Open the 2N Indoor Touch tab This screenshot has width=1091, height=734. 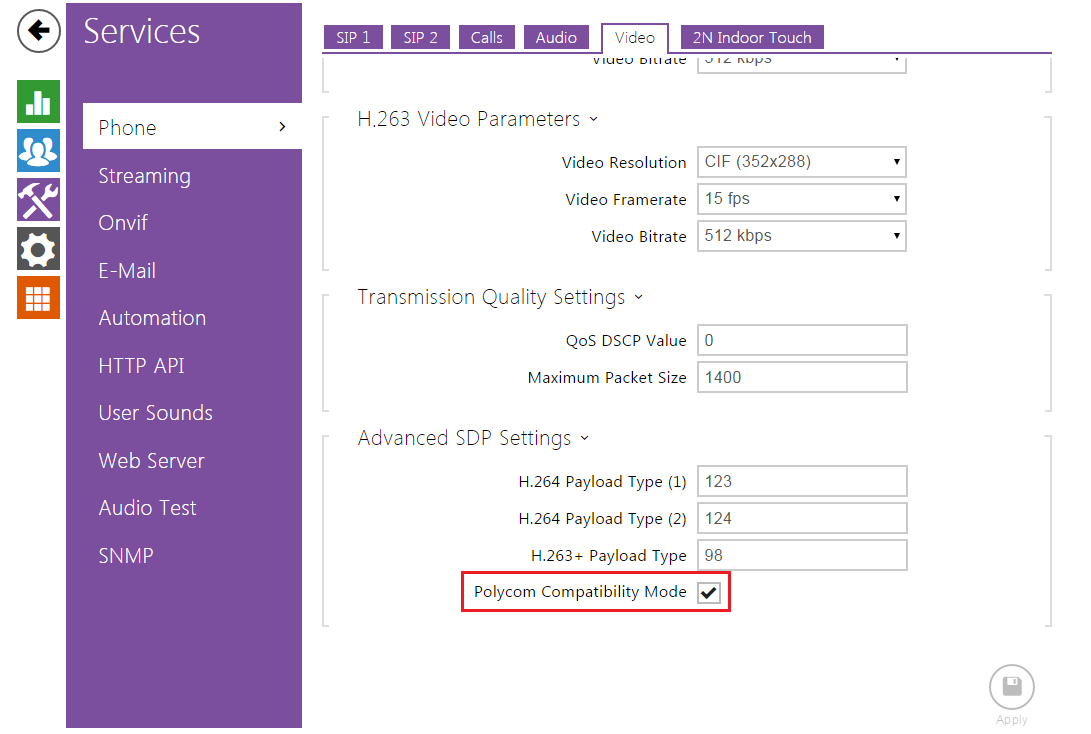[752, 38]
